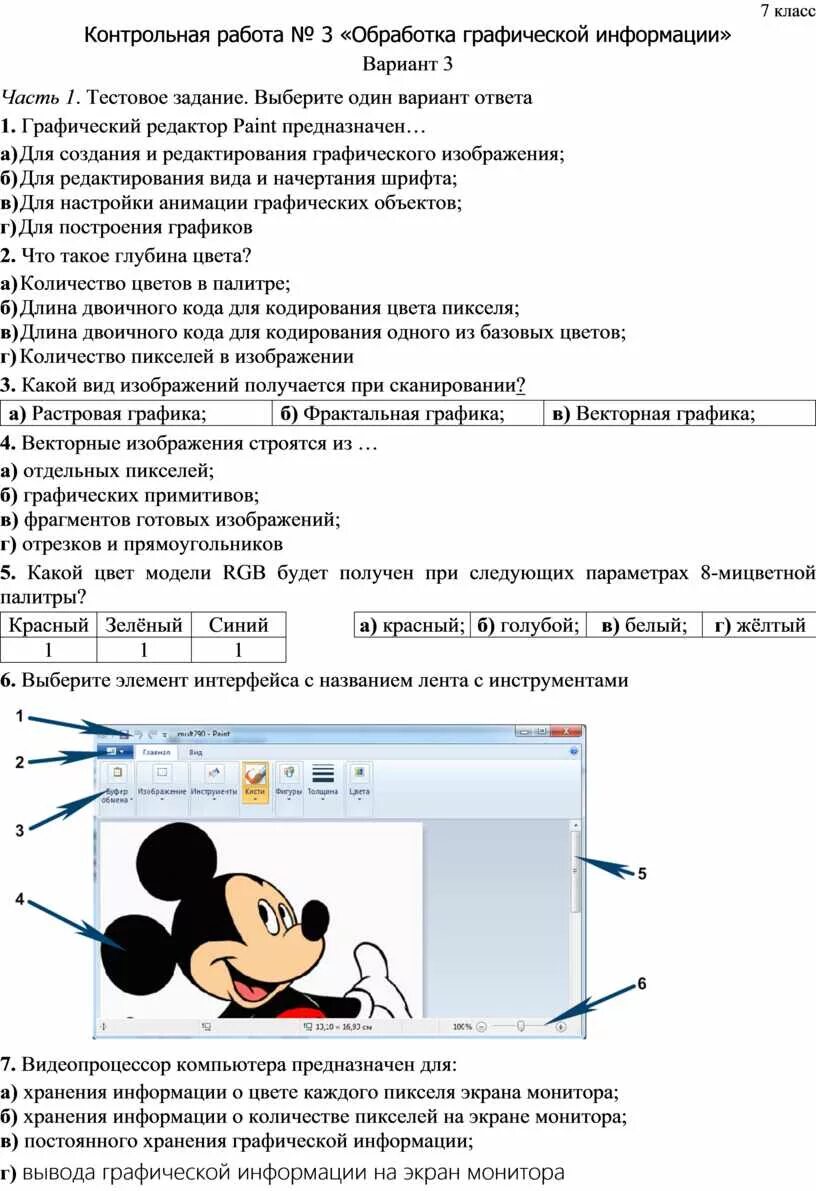
Task: Select 'хранения информации о количестве пикселей'
Action: point(314,1117)
